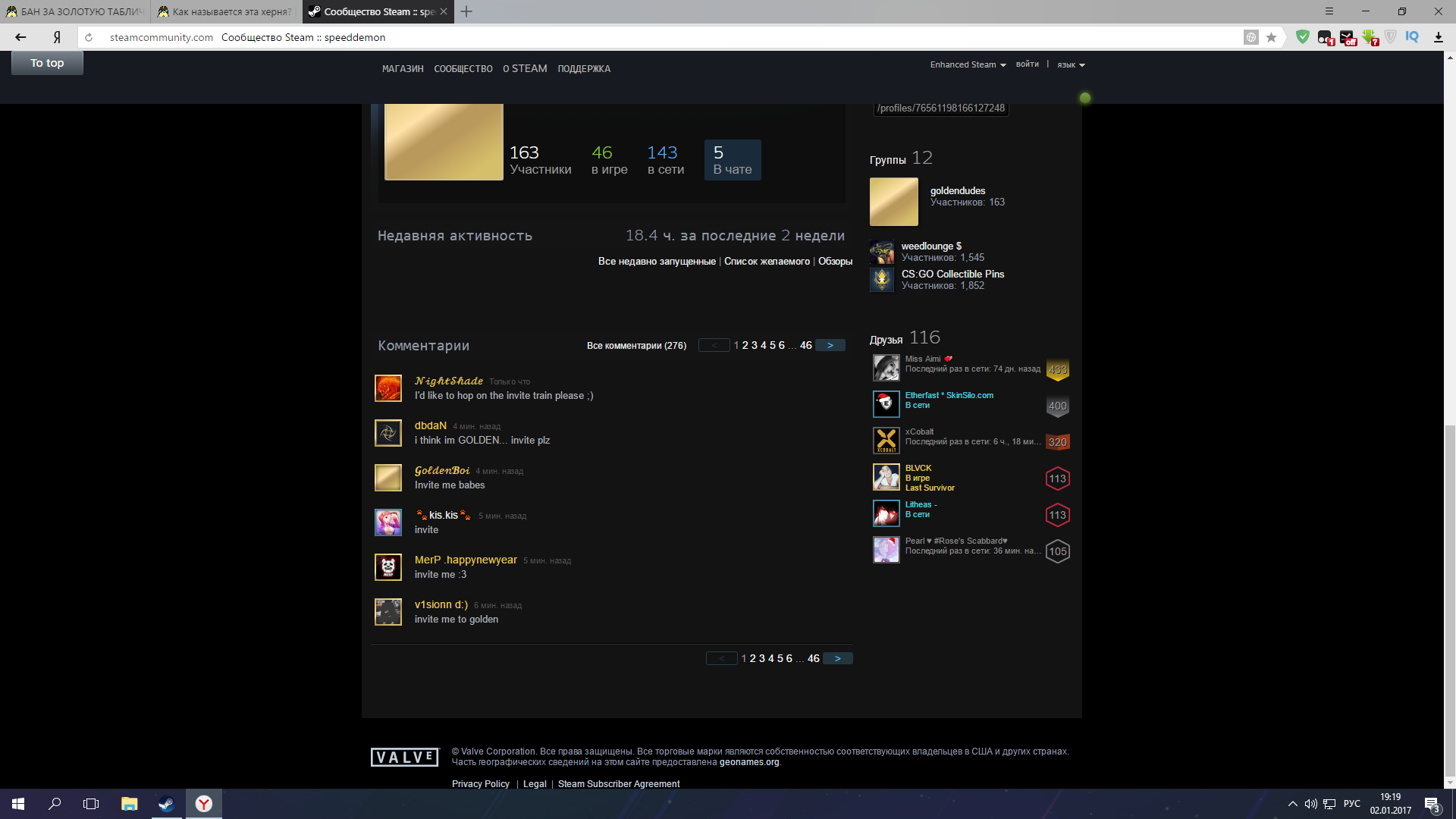Screen dimensions: 1456x819
Task: Click the To top button
Action: pos(47,63)
